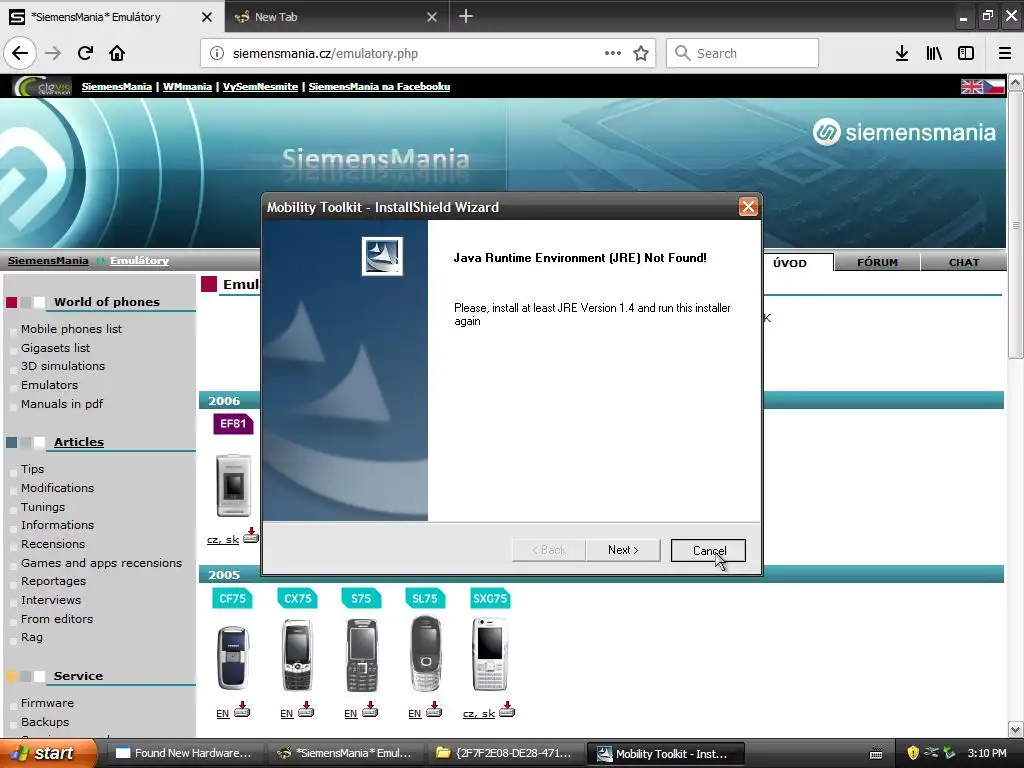The image size is (1024, 768).
Task: Download the EF81 emulator via its icon
Action: 251,536
